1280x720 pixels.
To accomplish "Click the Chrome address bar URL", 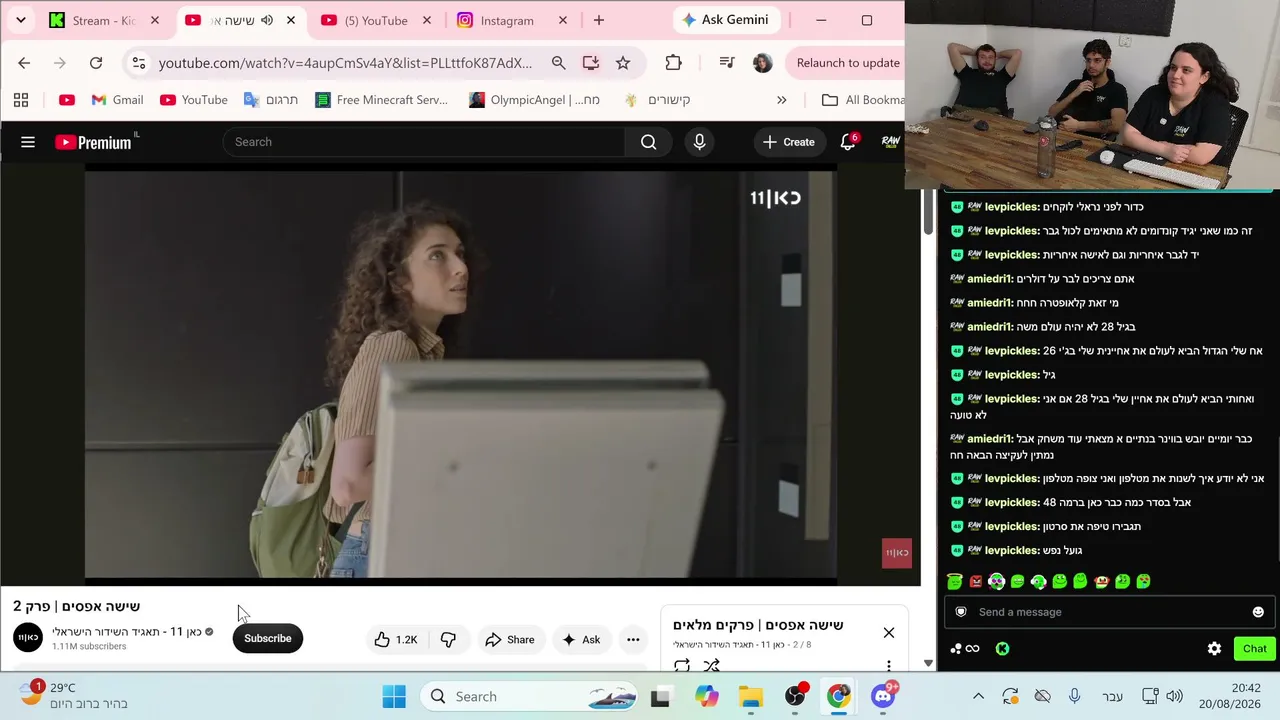I will [x=345, y=63].
